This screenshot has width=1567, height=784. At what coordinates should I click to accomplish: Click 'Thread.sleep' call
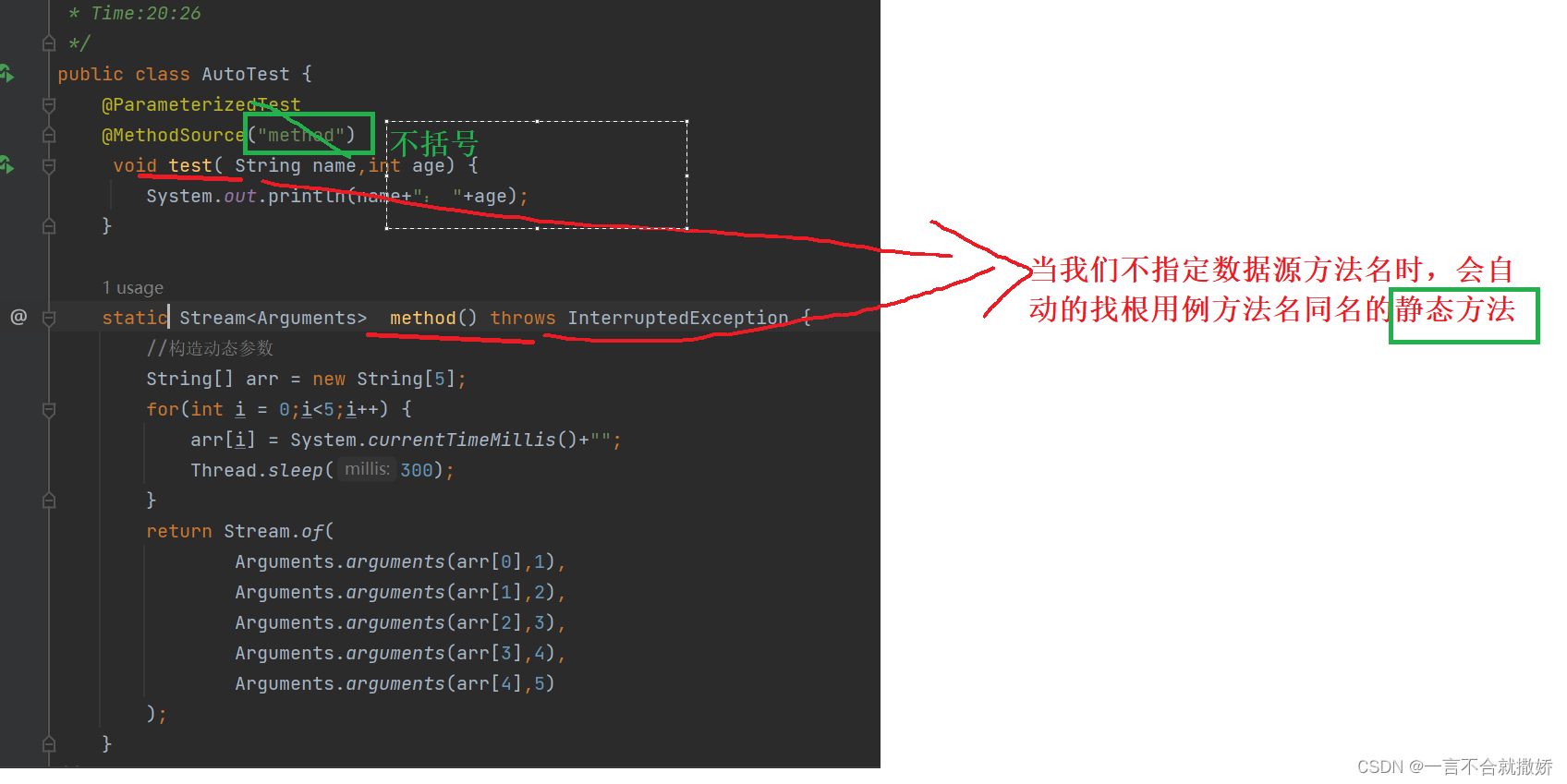[256, 470]
